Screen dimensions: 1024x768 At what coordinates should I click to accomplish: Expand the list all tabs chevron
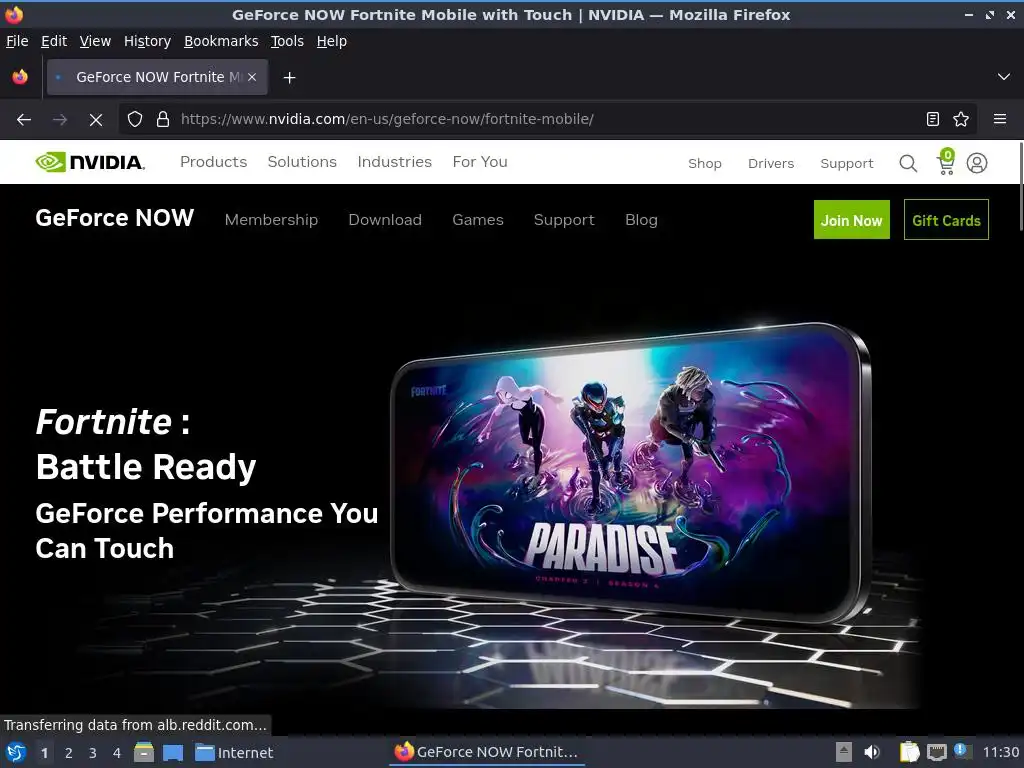click(1004, 77)
